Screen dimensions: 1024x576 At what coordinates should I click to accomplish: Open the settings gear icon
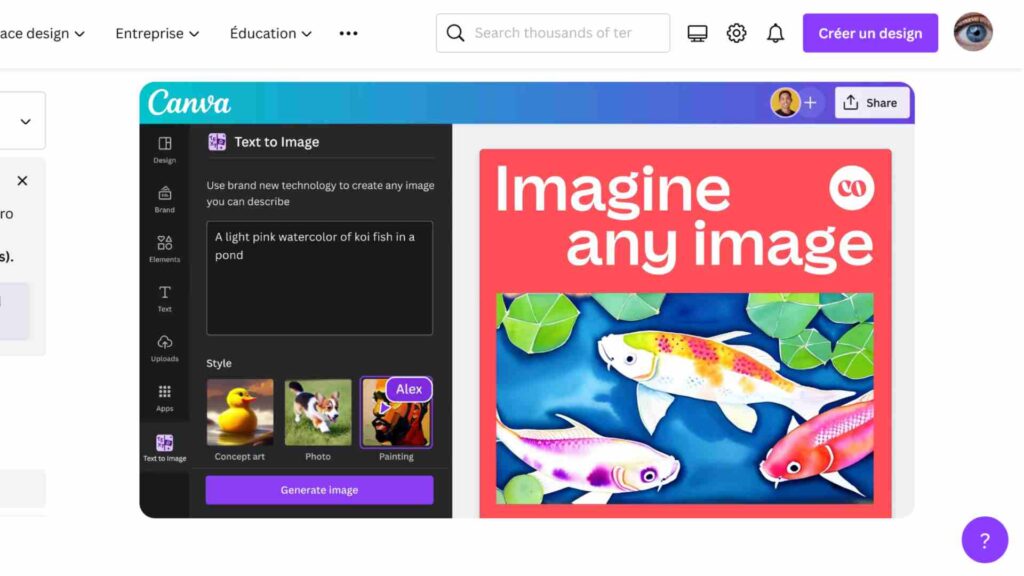pos(736,33)
